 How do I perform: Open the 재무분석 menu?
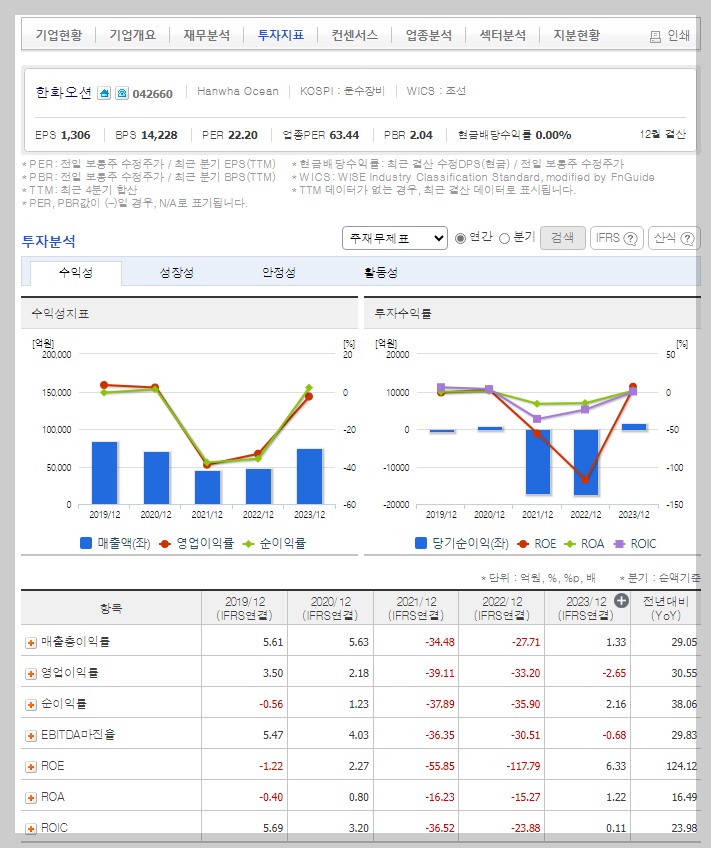click(207, 35)
